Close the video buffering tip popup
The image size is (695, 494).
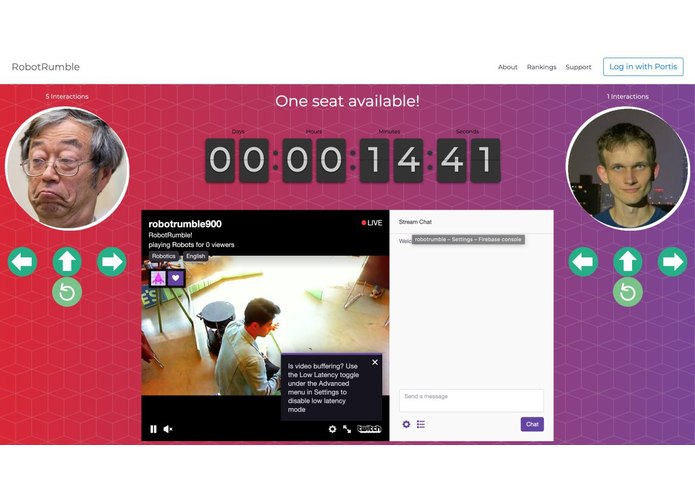(x=375, y=362)
